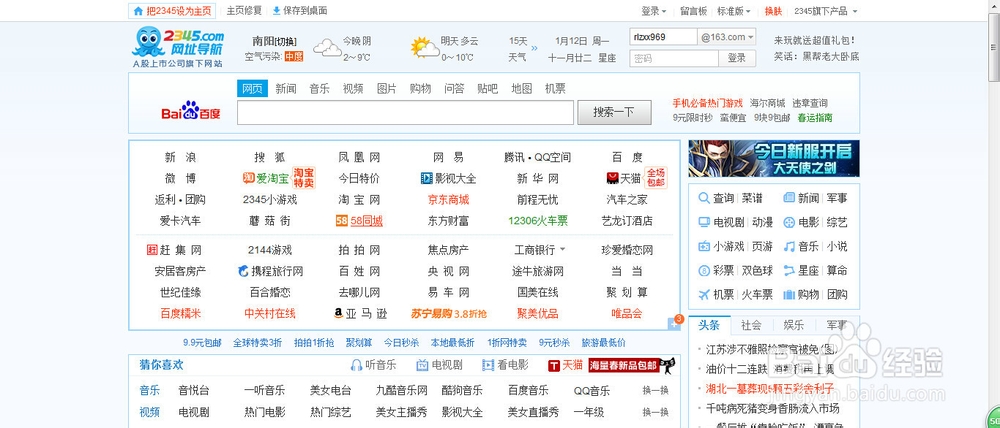1000x428 pixels.
Task: Click the Amazon 'a' icon beside 亚马逊
Action: (339, 313)
